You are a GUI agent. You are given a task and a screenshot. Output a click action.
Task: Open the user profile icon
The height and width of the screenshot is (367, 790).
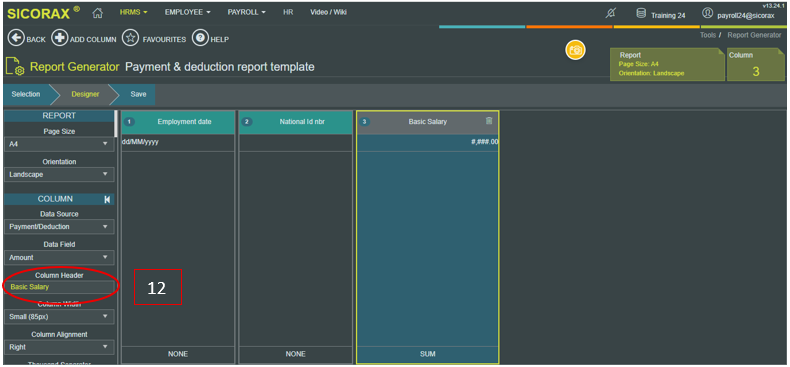tap(708, 13)
